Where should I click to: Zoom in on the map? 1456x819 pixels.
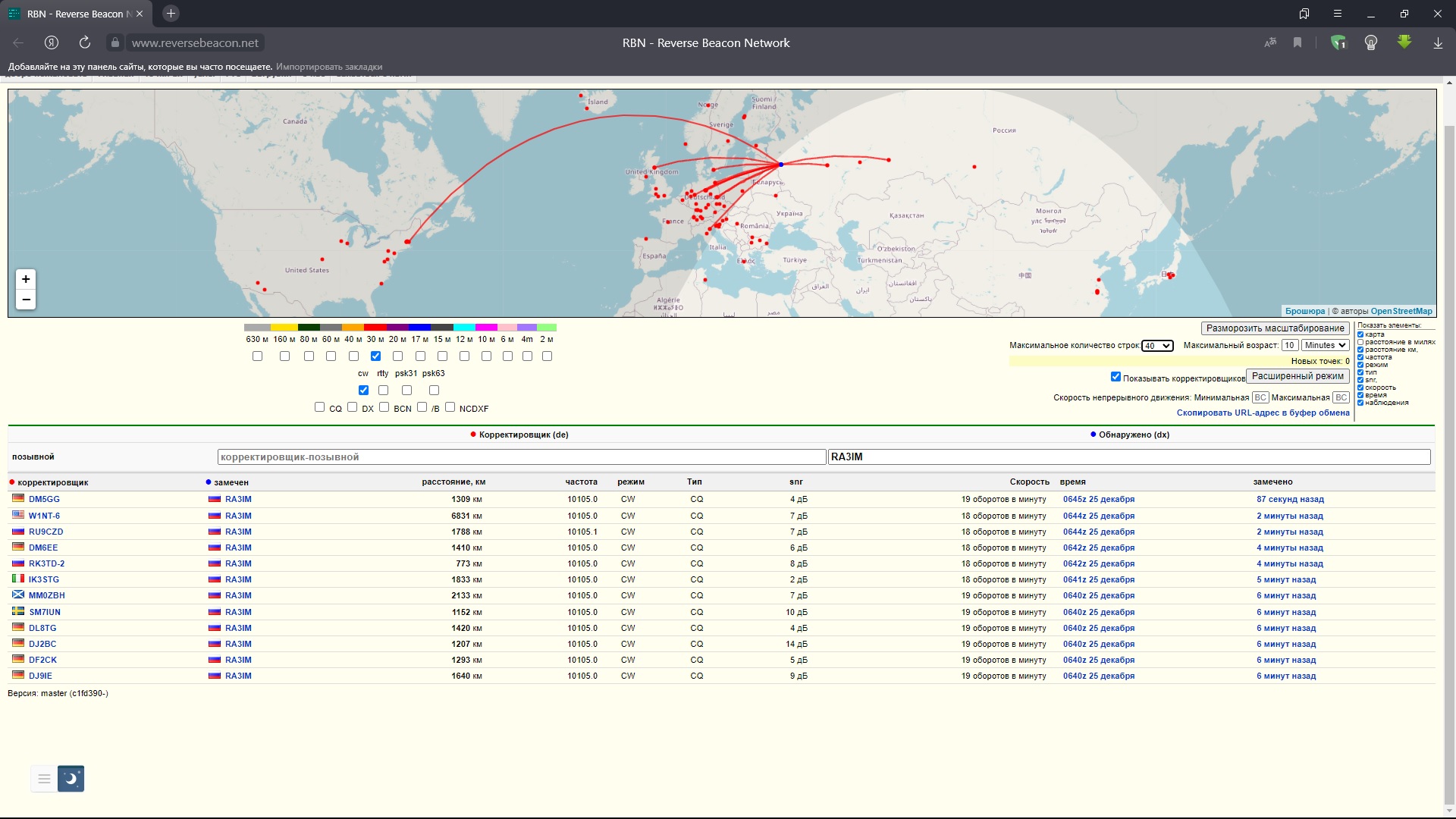(x=26, y=279)
